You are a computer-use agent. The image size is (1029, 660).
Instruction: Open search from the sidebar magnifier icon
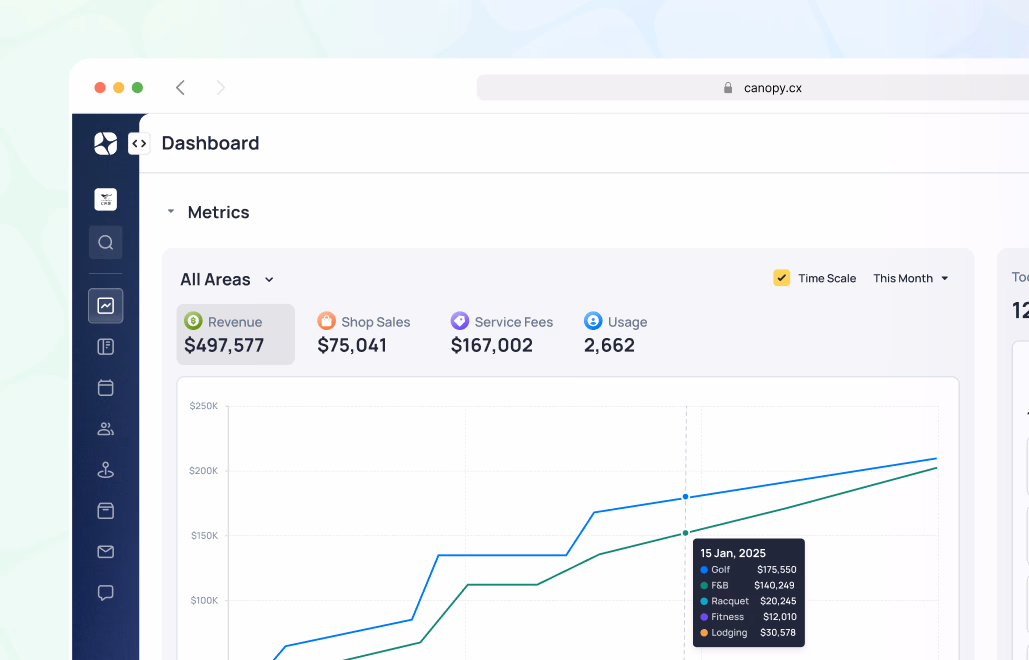[x=106, y=243]
